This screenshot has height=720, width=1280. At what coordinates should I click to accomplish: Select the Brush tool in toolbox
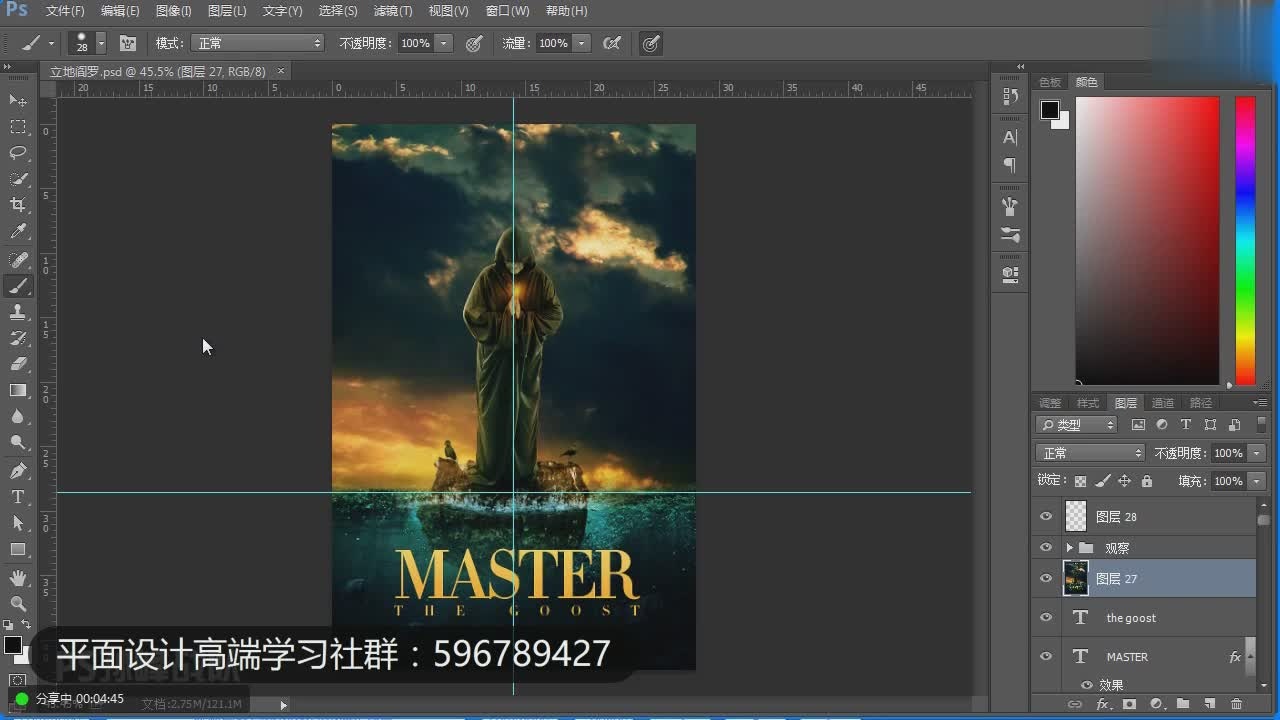click(18, 286)
